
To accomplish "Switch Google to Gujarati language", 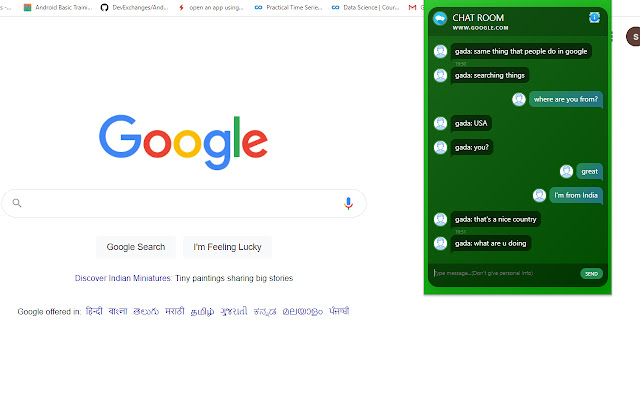I will coord(234,311).
